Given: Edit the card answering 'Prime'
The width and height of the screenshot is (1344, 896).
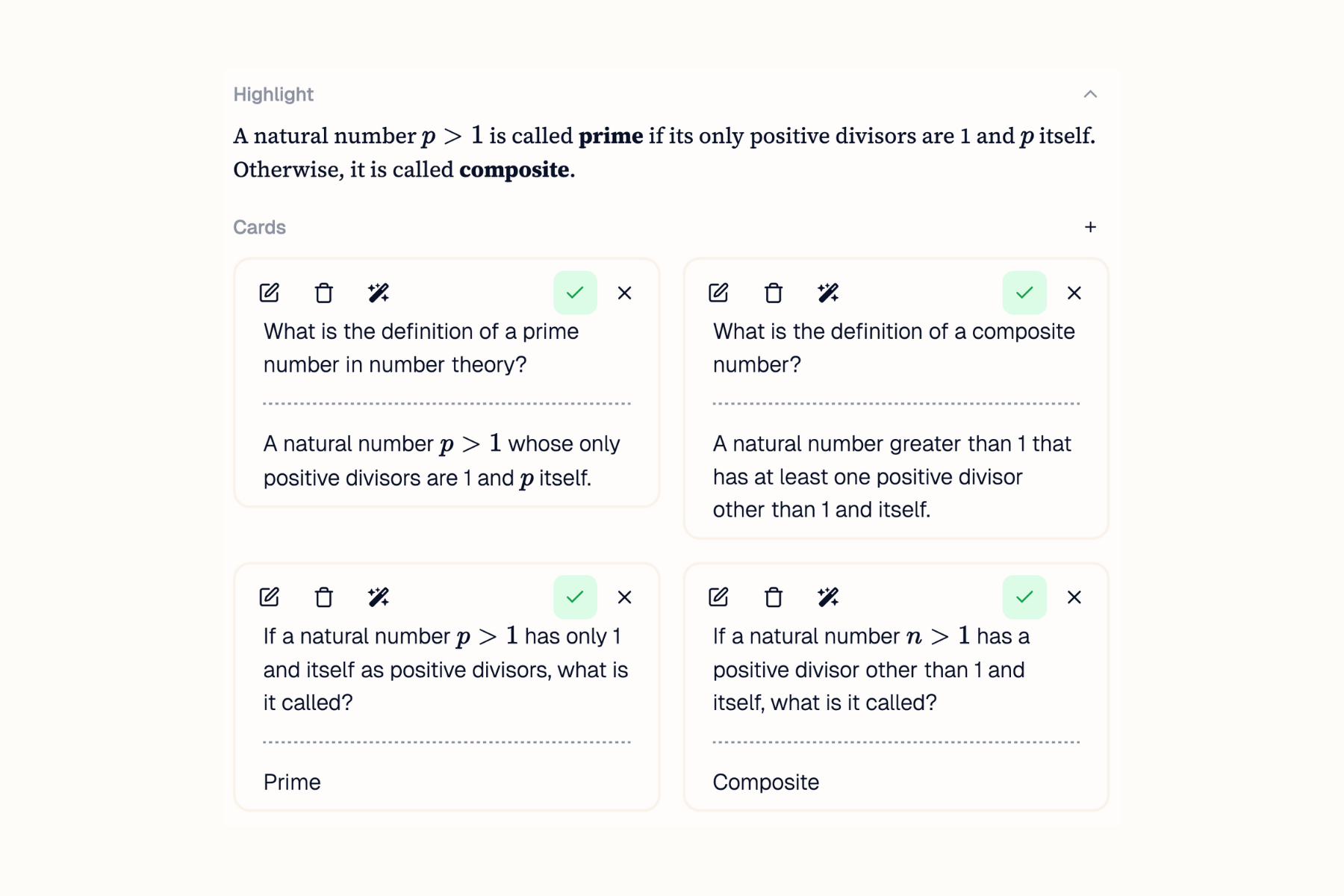Looking at the screenshot, I should click(x=270, y=597).
